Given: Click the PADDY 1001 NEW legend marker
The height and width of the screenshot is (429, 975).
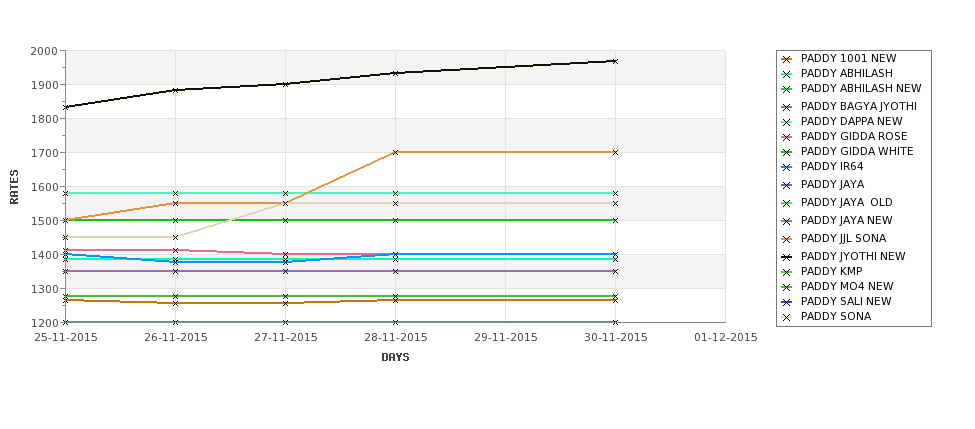Looking at the screenshot, I should click(x=787, y=59).
